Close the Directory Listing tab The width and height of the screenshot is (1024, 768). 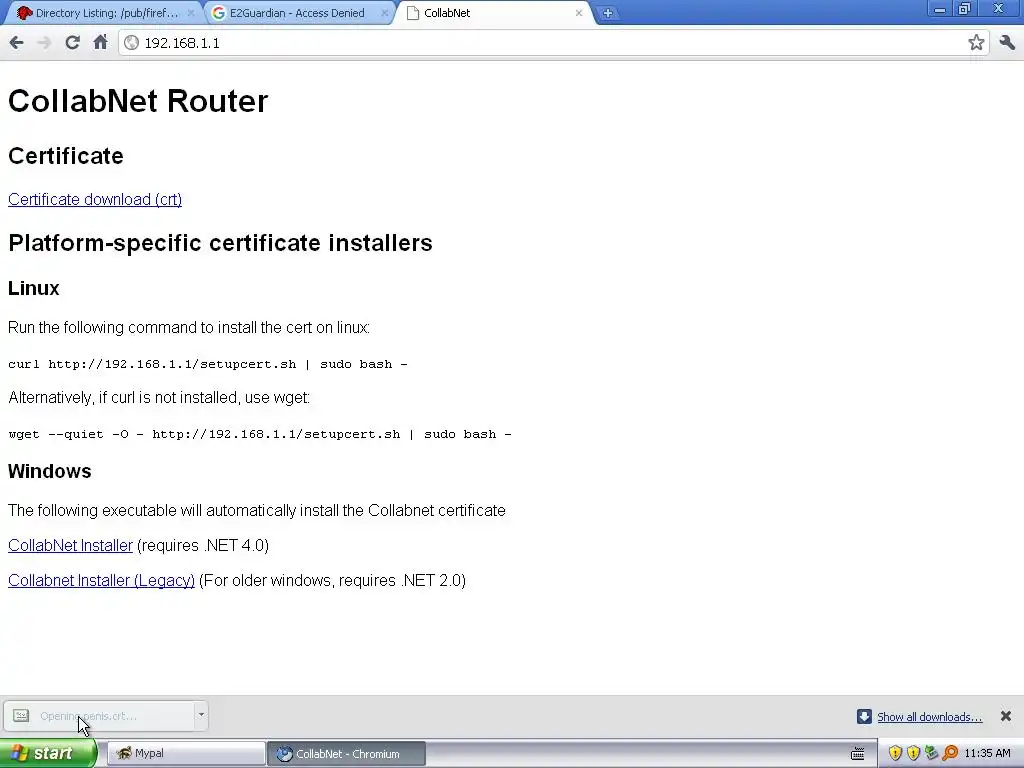[191, 13]
